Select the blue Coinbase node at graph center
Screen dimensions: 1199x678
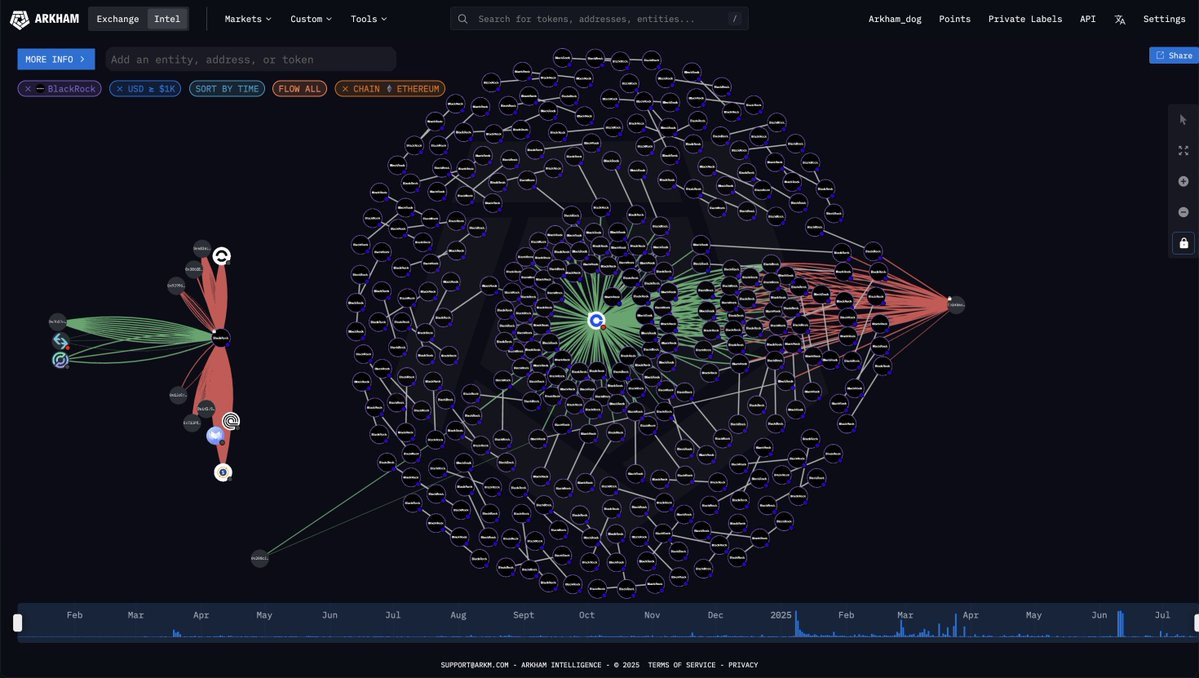pos(596,321)
